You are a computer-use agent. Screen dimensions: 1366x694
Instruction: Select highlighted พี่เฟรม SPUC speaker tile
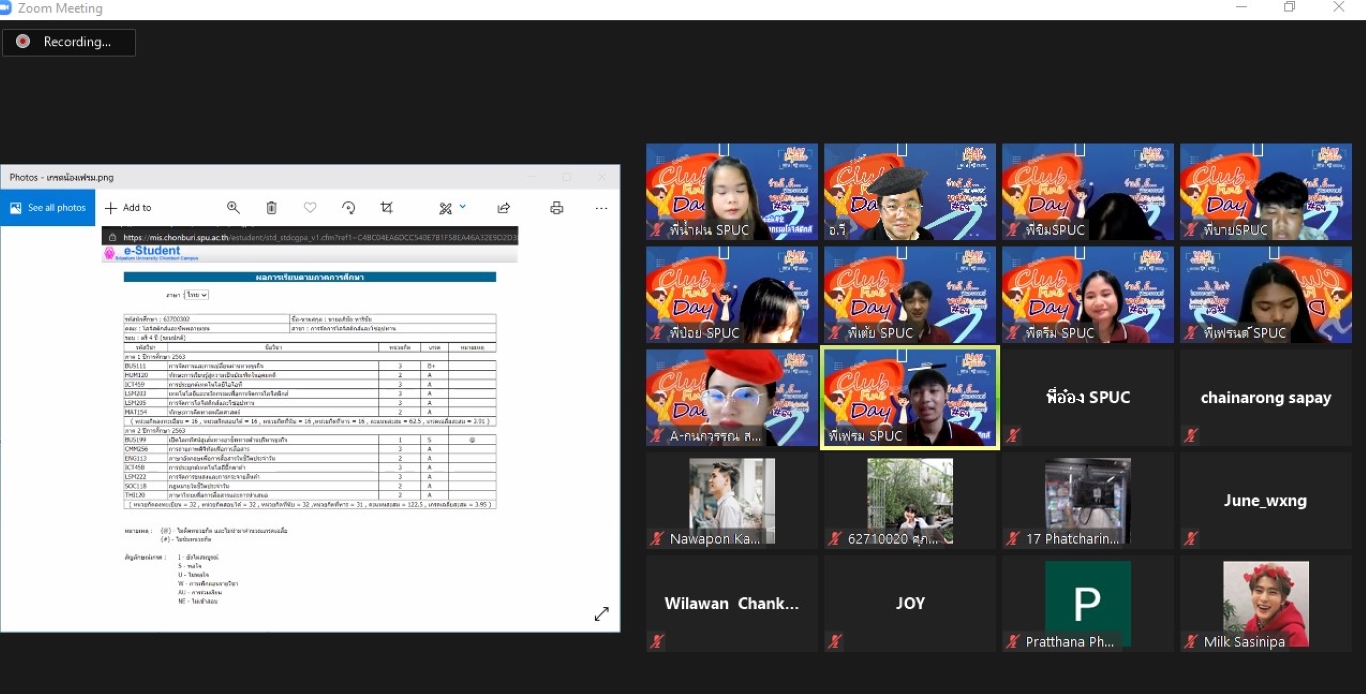[x=910, y=398]
